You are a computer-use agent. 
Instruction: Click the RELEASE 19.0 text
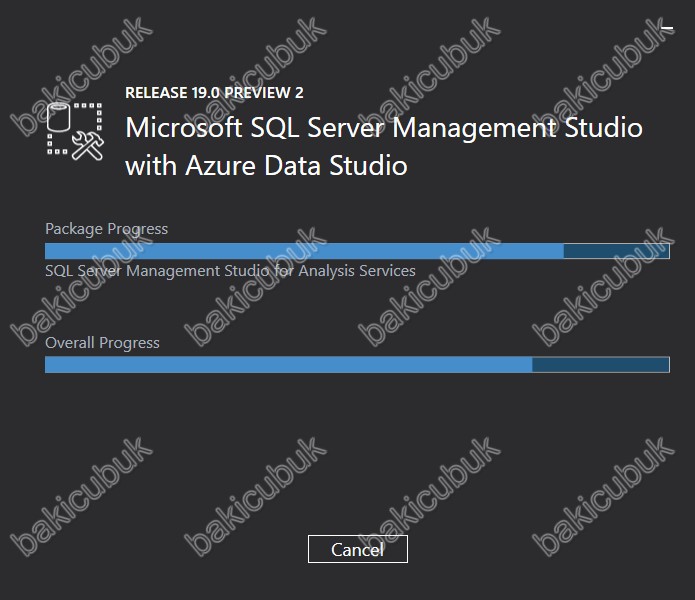click(x=172, y=93)
